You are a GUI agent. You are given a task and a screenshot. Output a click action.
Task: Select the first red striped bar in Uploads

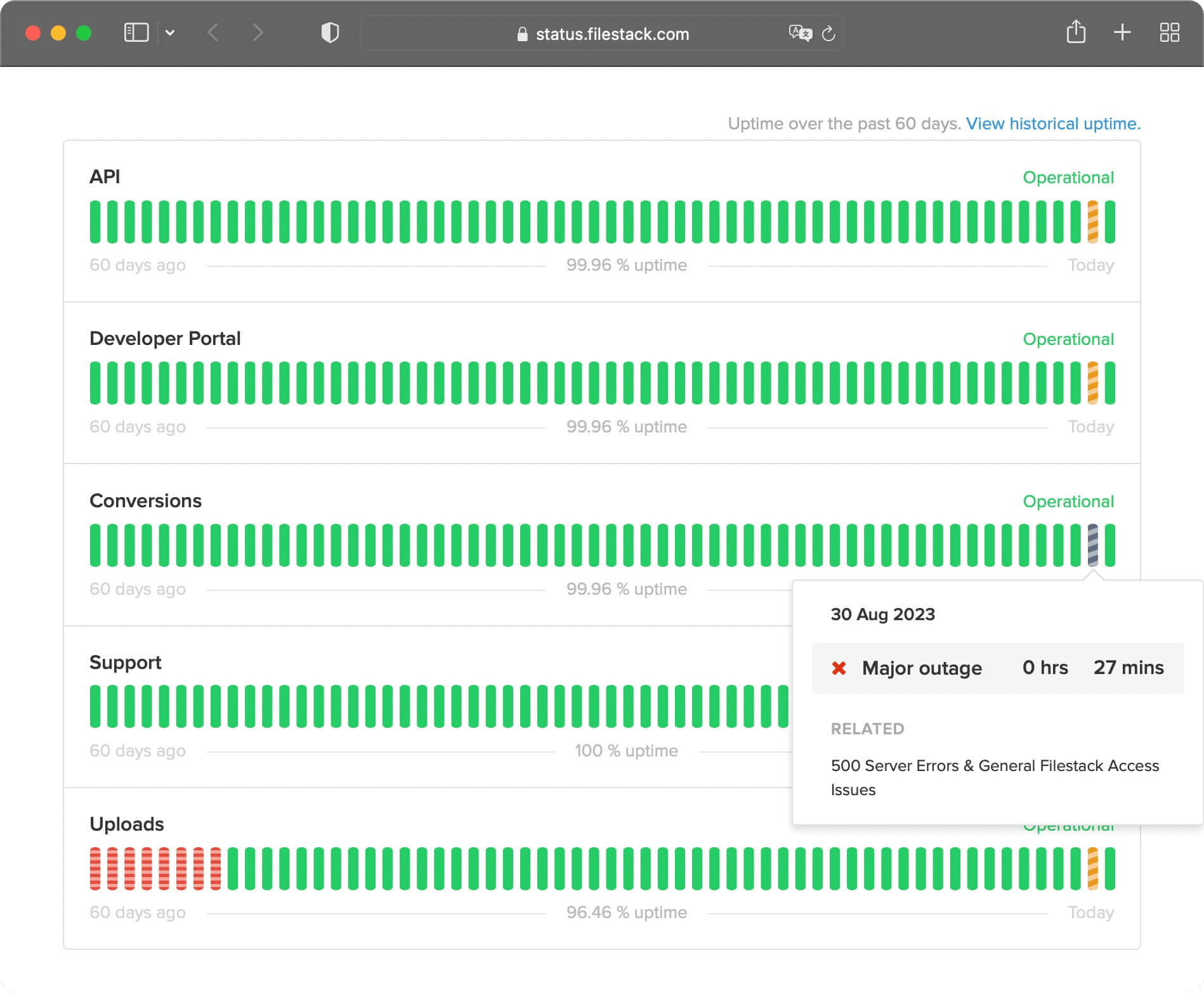95,869
